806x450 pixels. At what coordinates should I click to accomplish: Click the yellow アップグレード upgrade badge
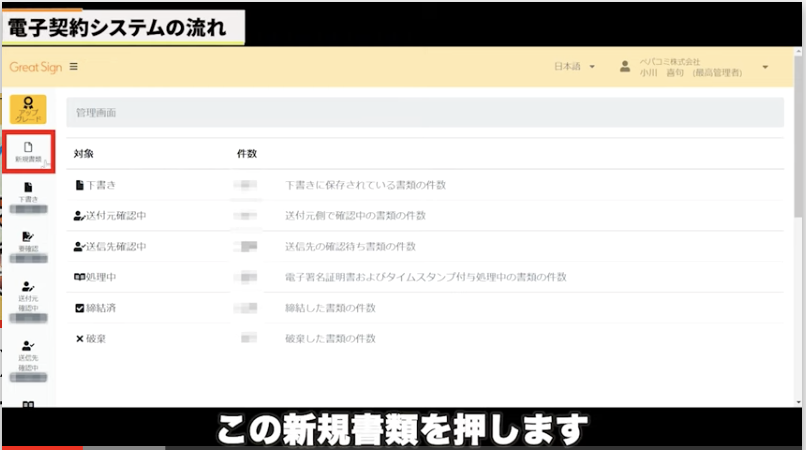click(28, 108)
